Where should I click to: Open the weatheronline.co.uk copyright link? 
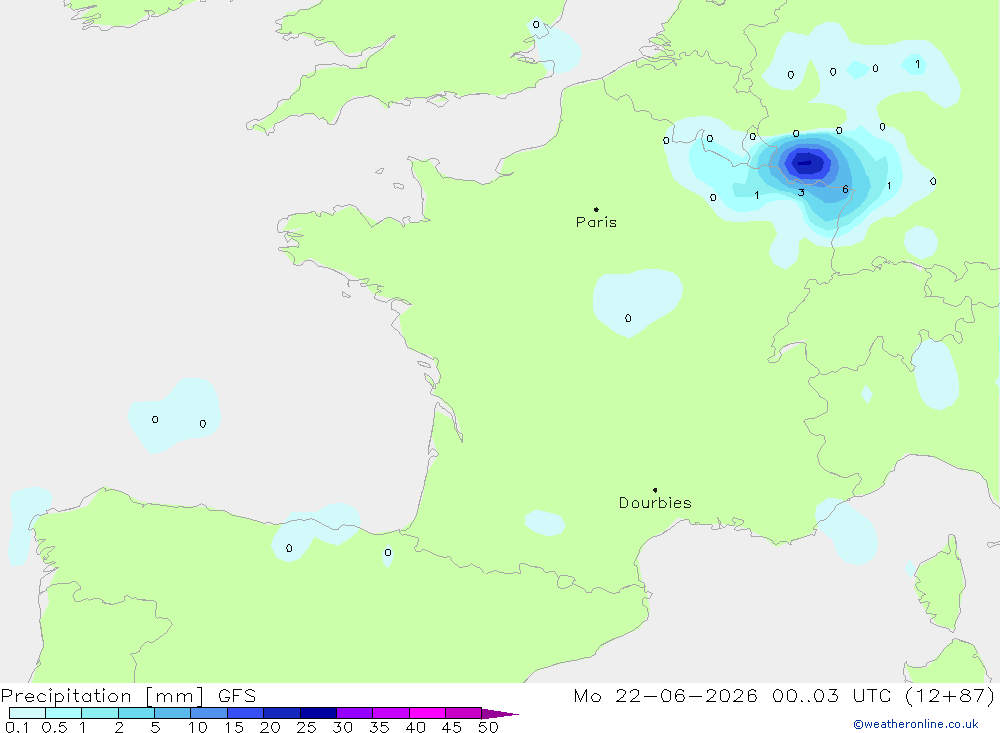916,724
